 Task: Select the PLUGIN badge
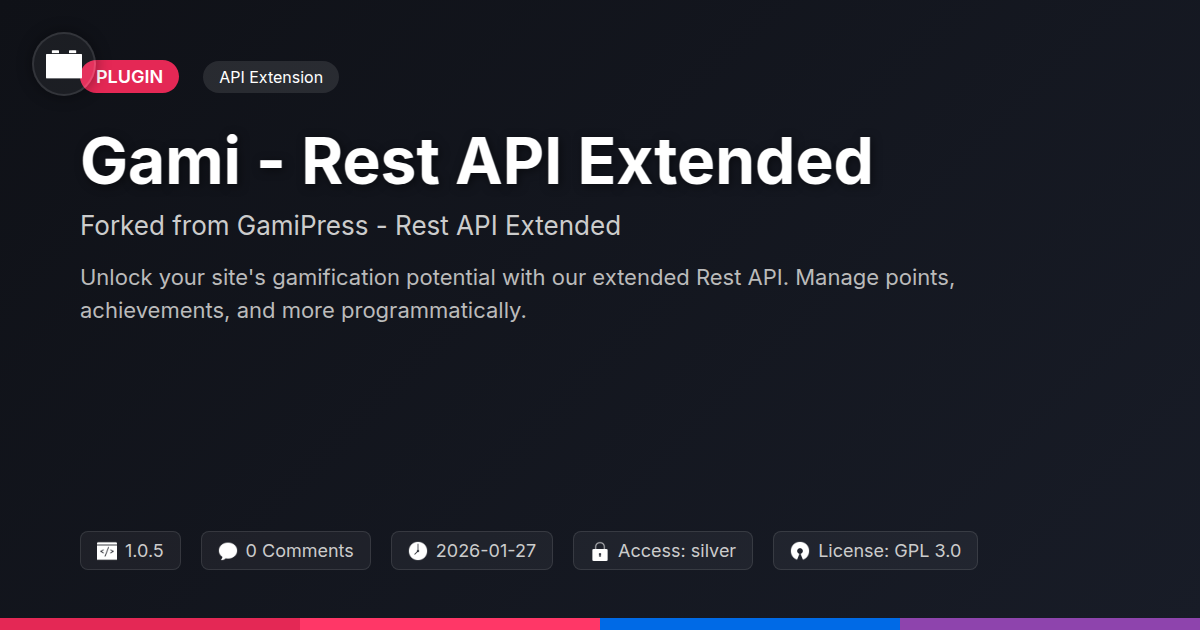[130, 77]
